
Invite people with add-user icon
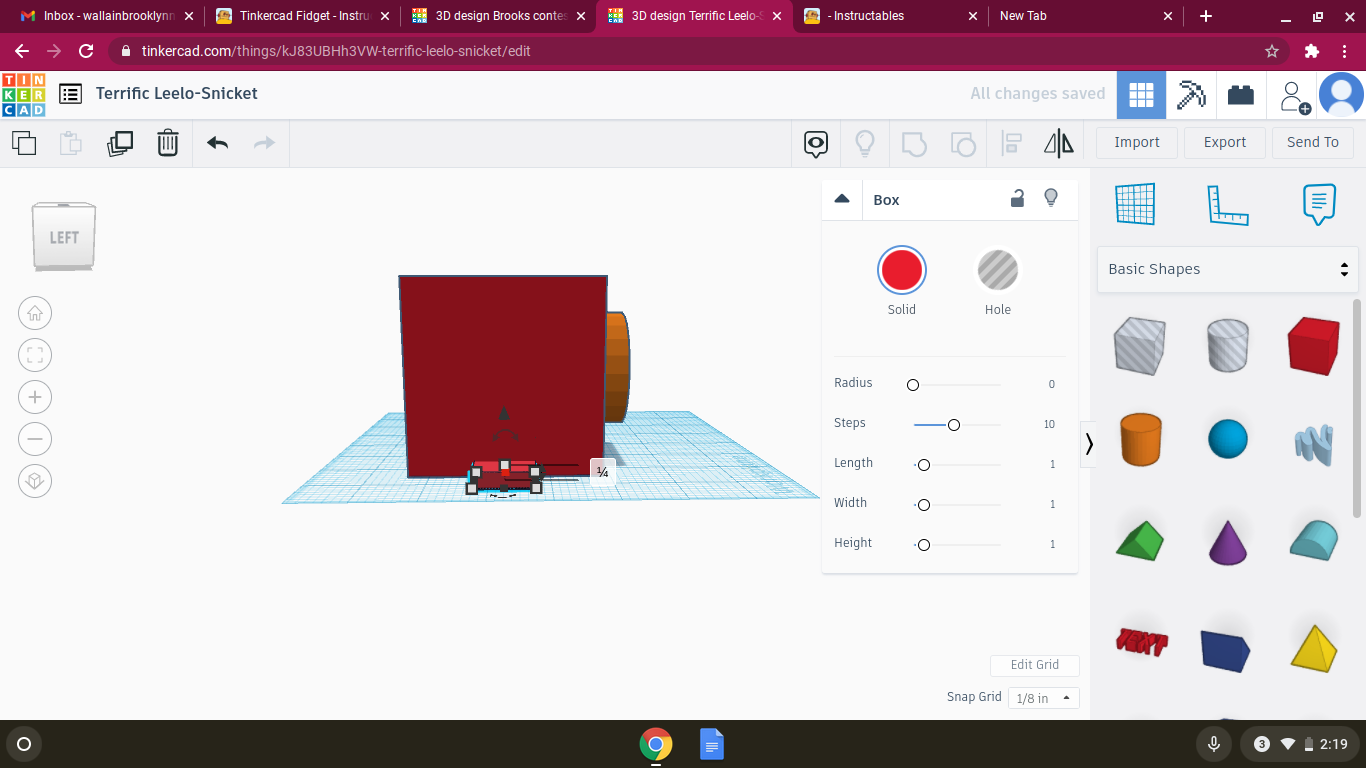(x=1293, y=97)
